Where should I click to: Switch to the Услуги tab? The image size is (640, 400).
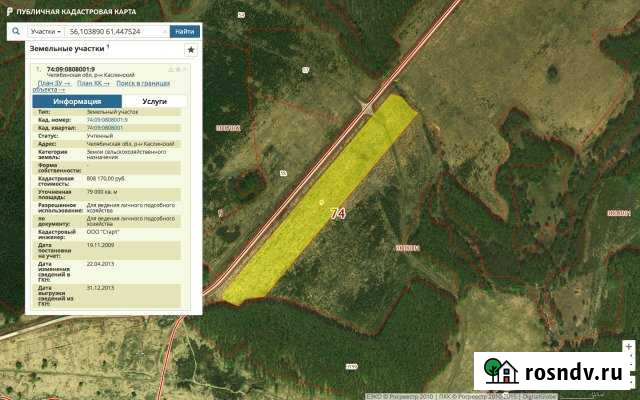point(155,101)
